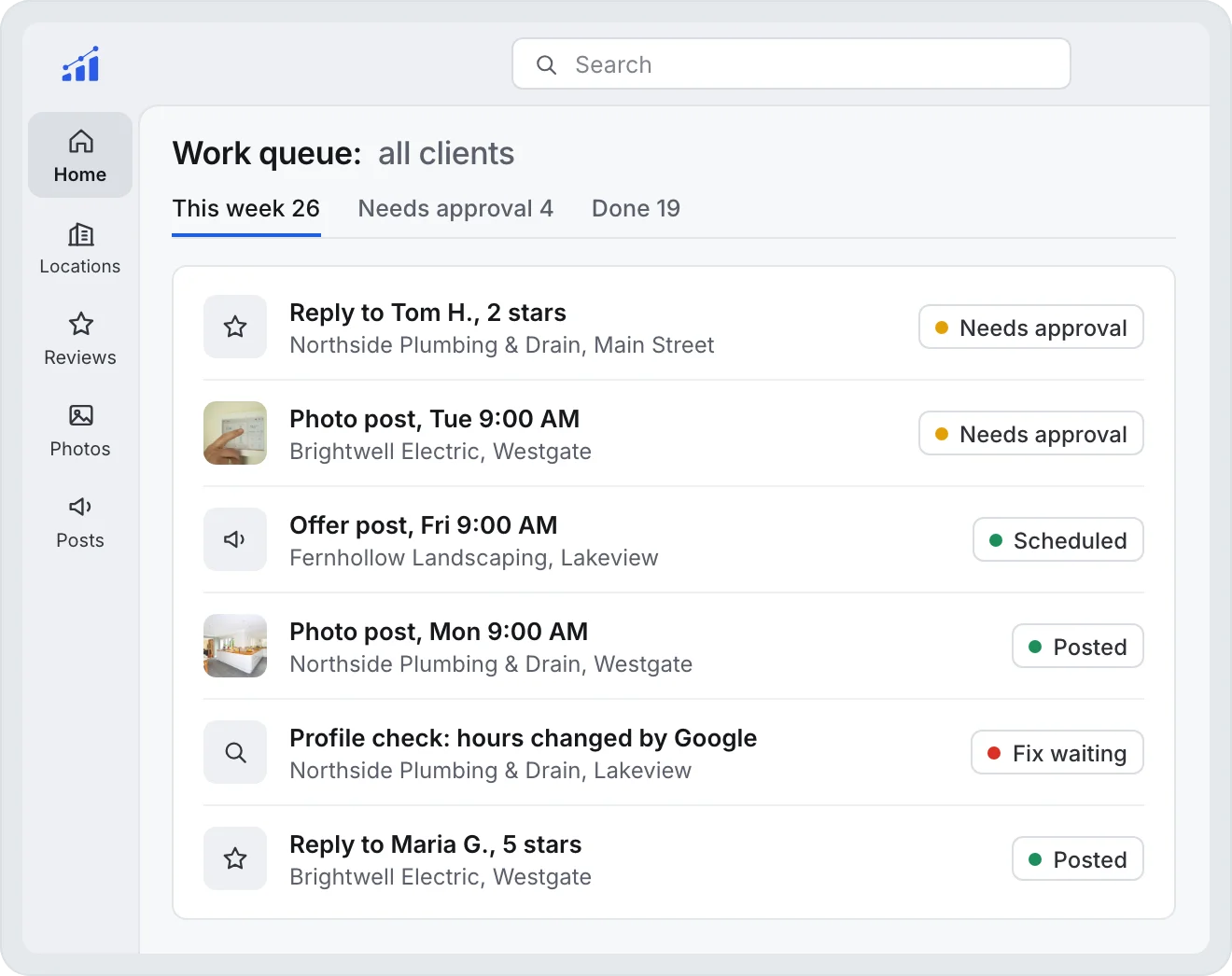1232x976 pixels.
Task: Click the Fix waiting status badge
Action: click(1057, 752)
